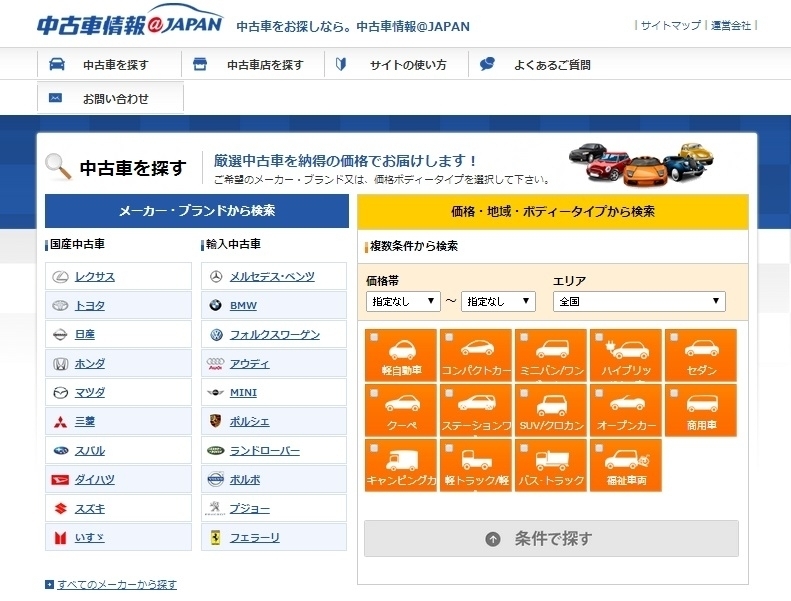Click the Porsche crest icon
Viewport: 791px width, 601px height.
coord(215,421)
